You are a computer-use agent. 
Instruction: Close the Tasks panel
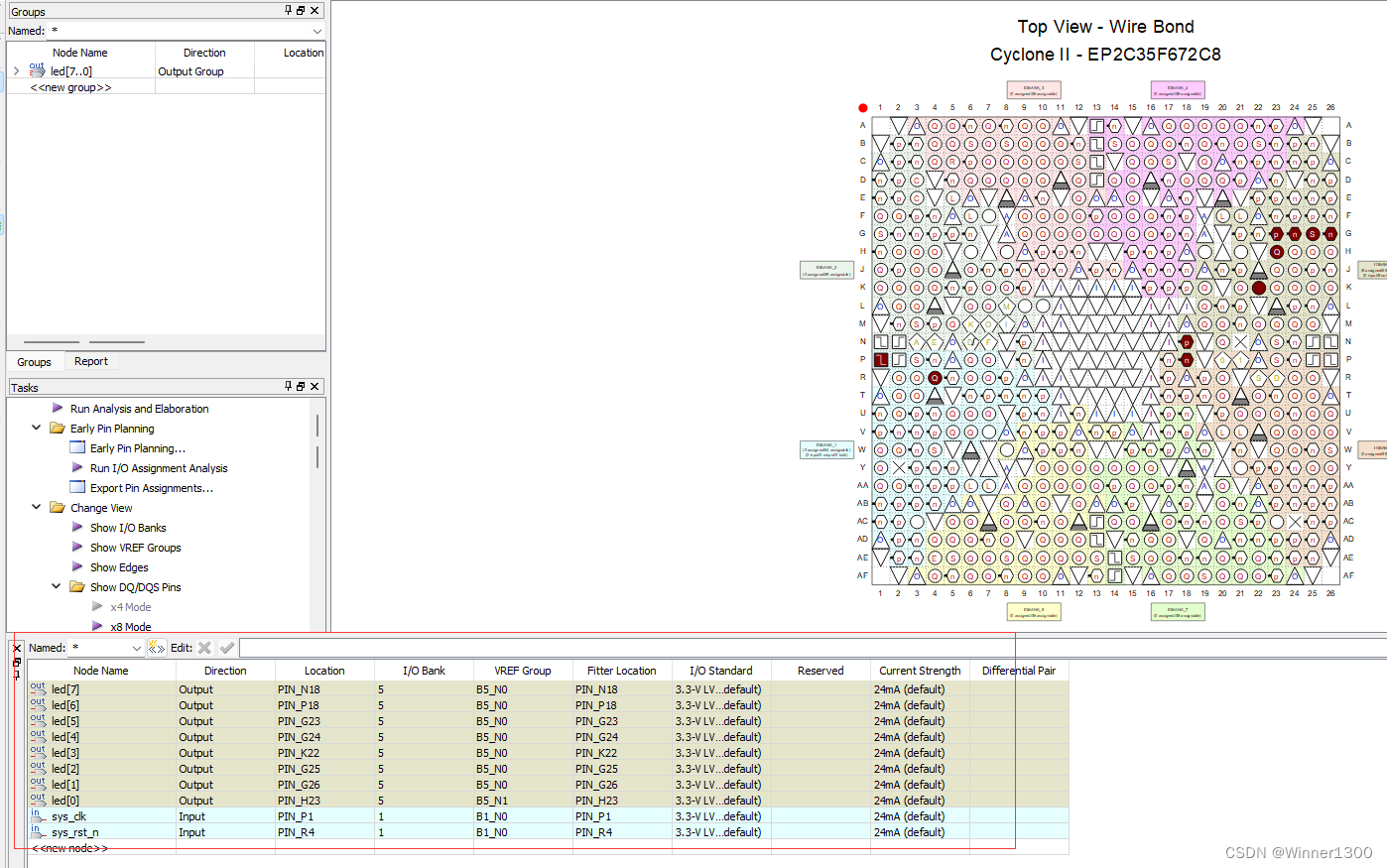point(315,386)
